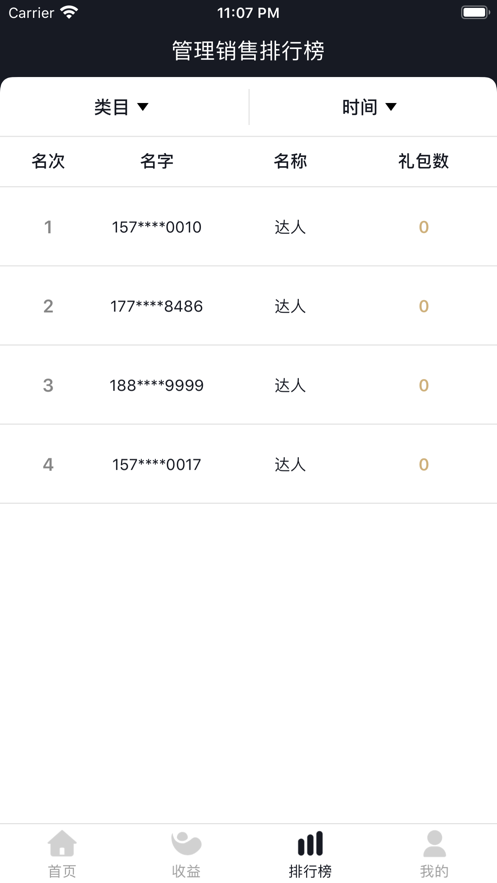Click the arrow beside 类目
The width and height of the screenshot is (497, 883).
point(143,107)
